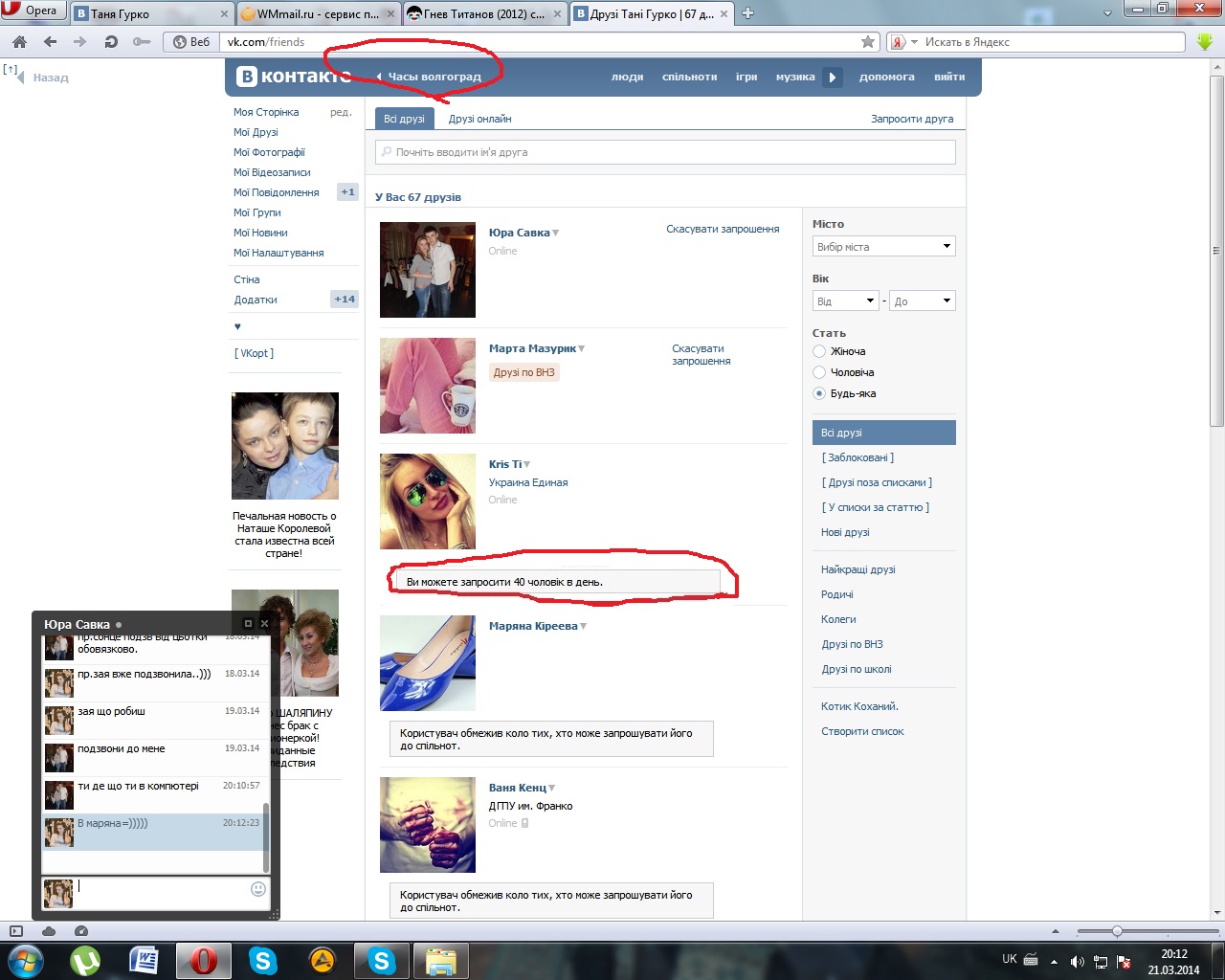The image size is (1225, 980).
Task: Click the browser Back arrow
Action: [50, 42]
